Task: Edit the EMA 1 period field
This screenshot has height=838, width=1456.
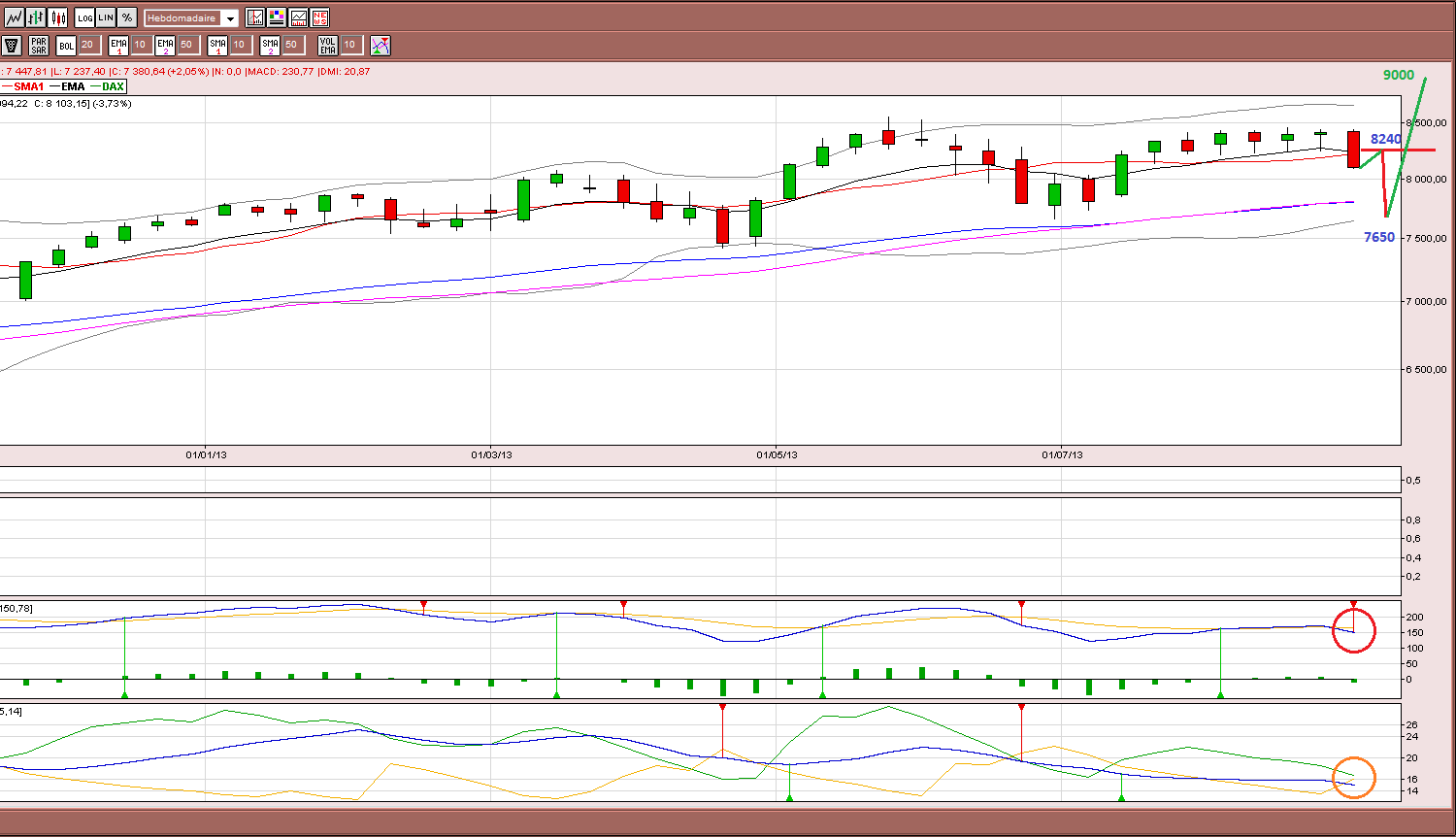Action: (142, 45)
